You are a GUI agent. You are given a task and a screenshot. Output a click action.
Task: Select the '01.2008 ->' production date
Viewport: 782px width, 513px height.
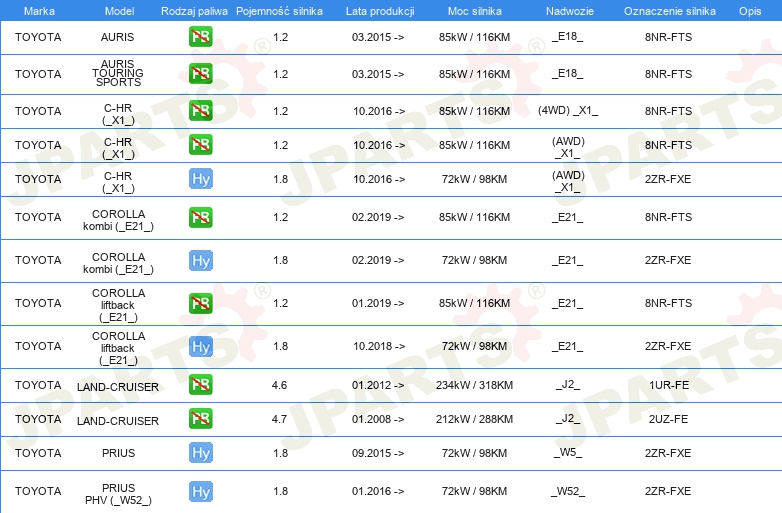(x=378, y=419)
